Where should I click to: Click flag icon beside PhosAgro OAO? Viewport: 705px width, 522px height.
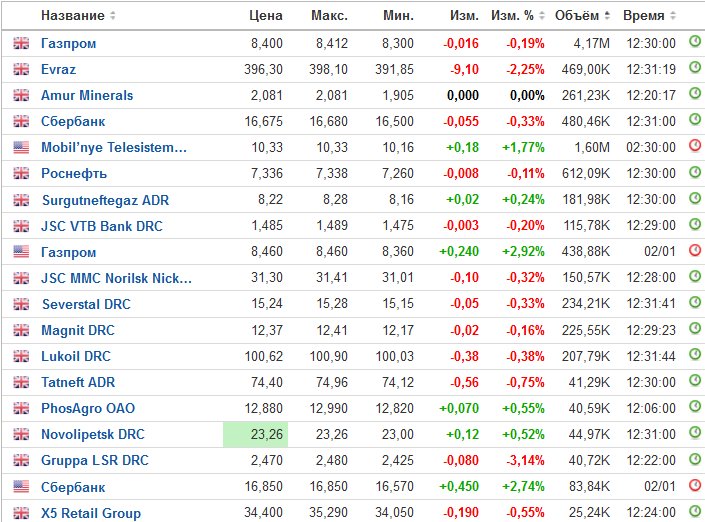click(21, 408)
